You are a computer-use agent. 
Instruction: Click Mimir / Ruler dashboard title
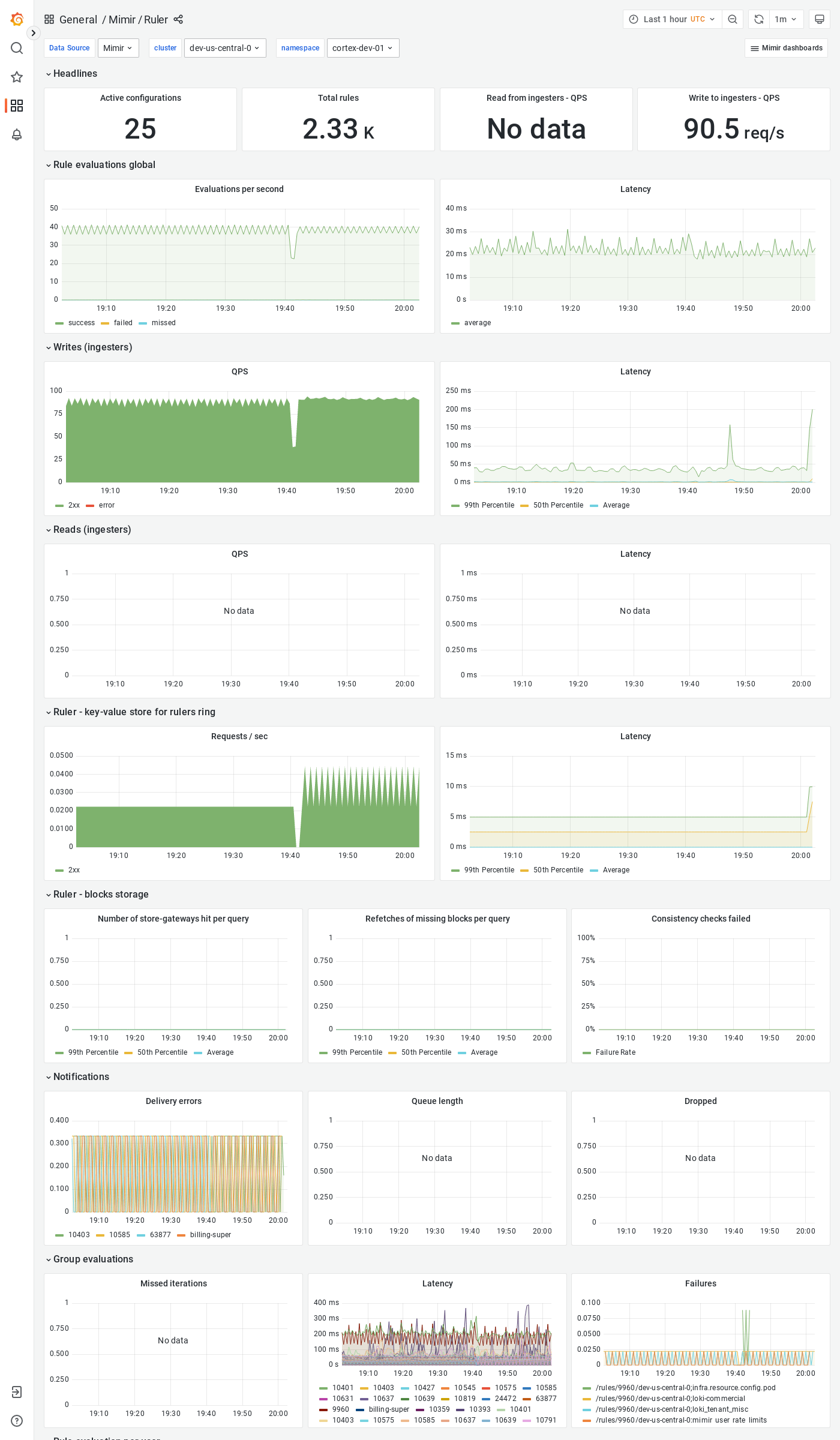click(x=138, y=19)
